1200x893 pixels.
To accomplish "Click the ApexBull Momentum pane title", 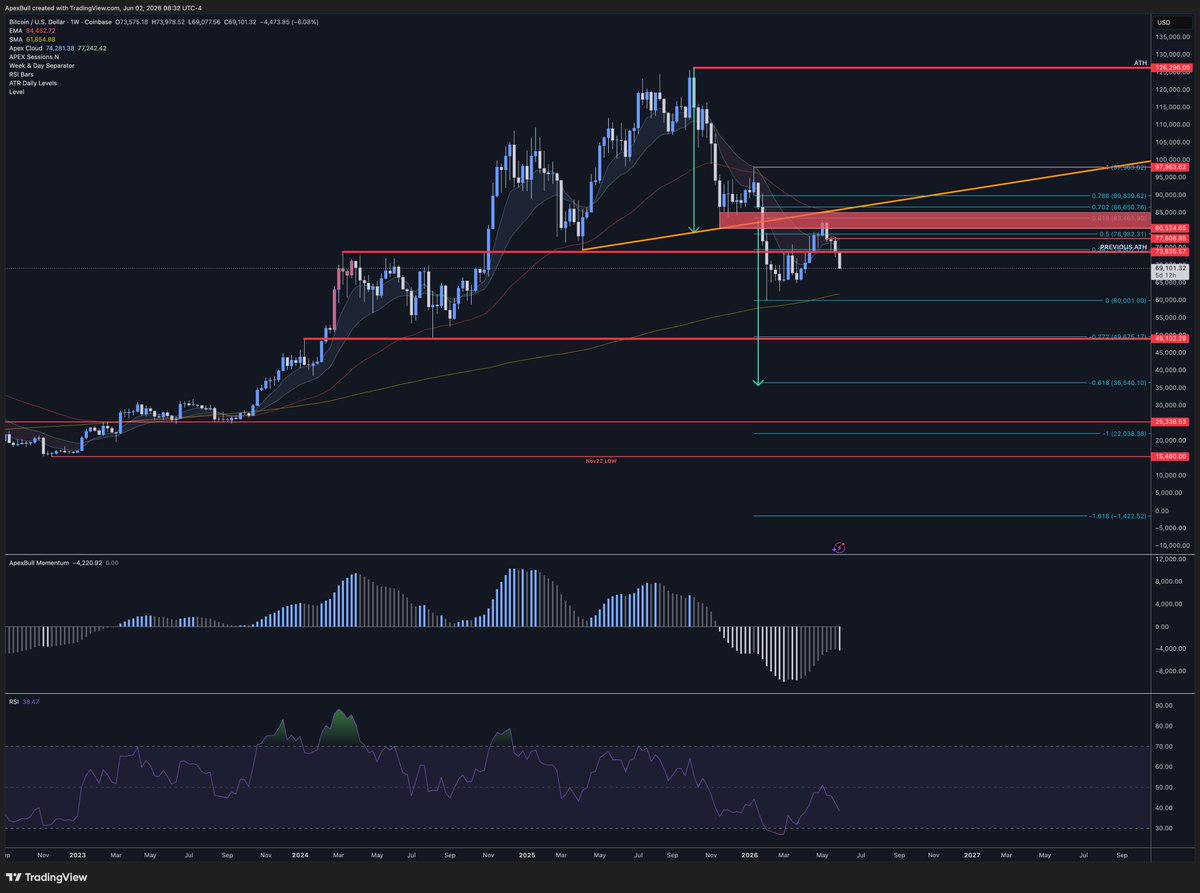I will pos(38,563).
